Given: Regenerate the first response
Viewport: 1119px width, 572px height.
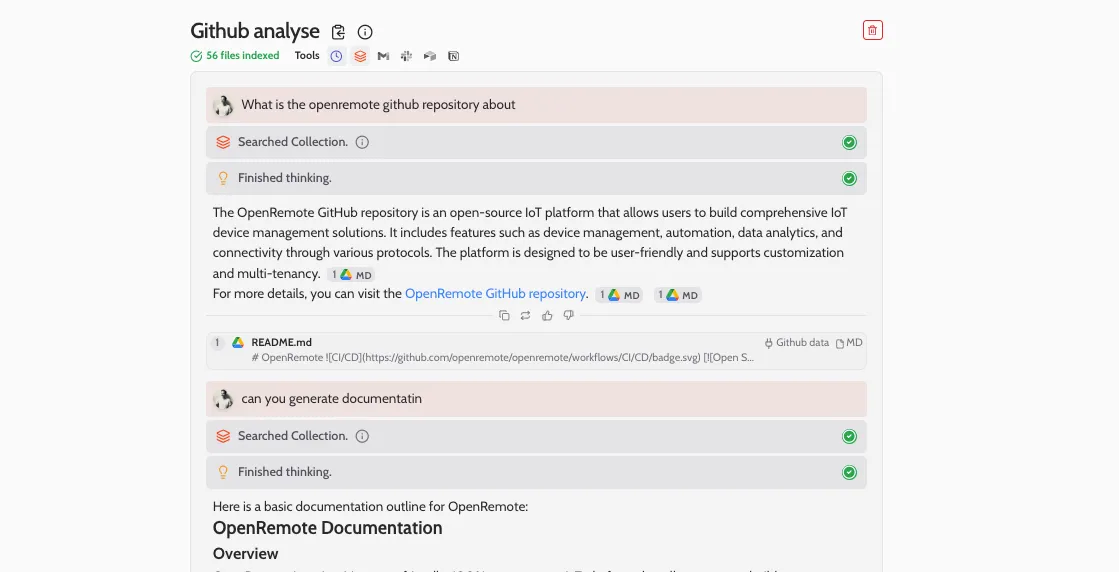Looking at the screenshot, I should point(525,315).
